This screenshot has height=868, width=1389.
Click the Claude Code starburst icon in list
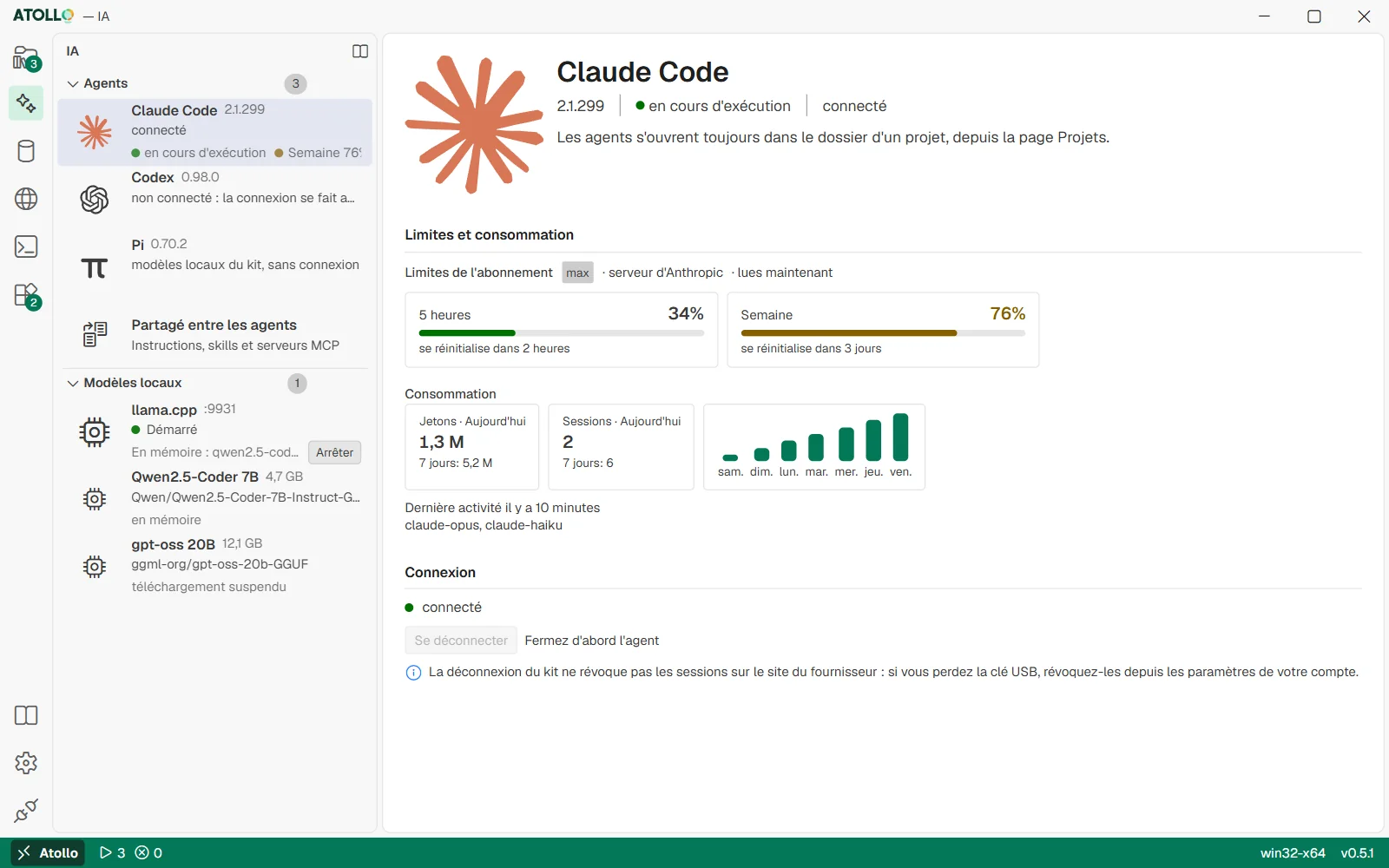(x=95, y=132)
